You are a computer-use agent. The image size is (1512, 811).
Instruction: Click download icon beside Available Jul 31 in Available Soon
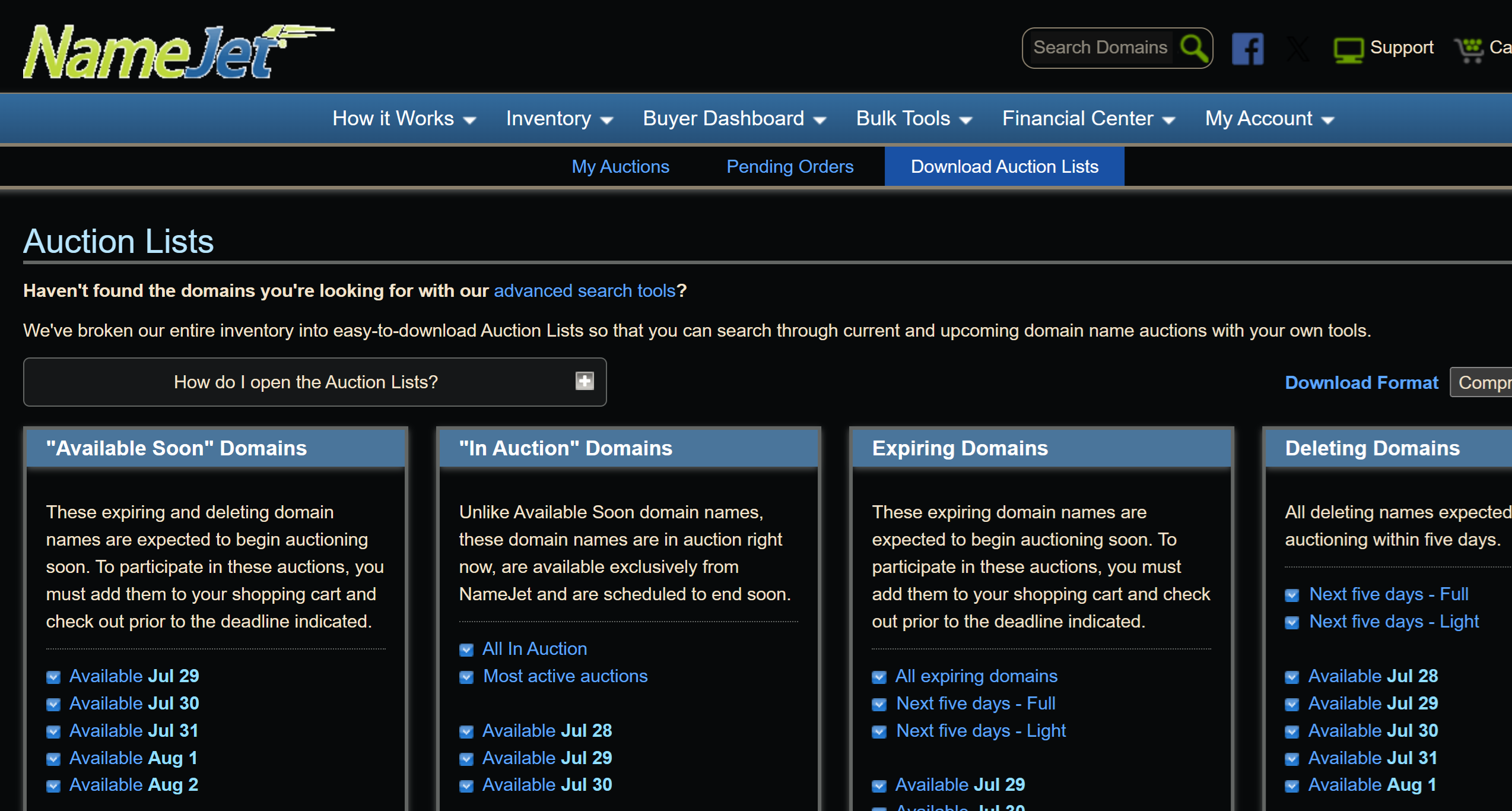coord(53,731)
